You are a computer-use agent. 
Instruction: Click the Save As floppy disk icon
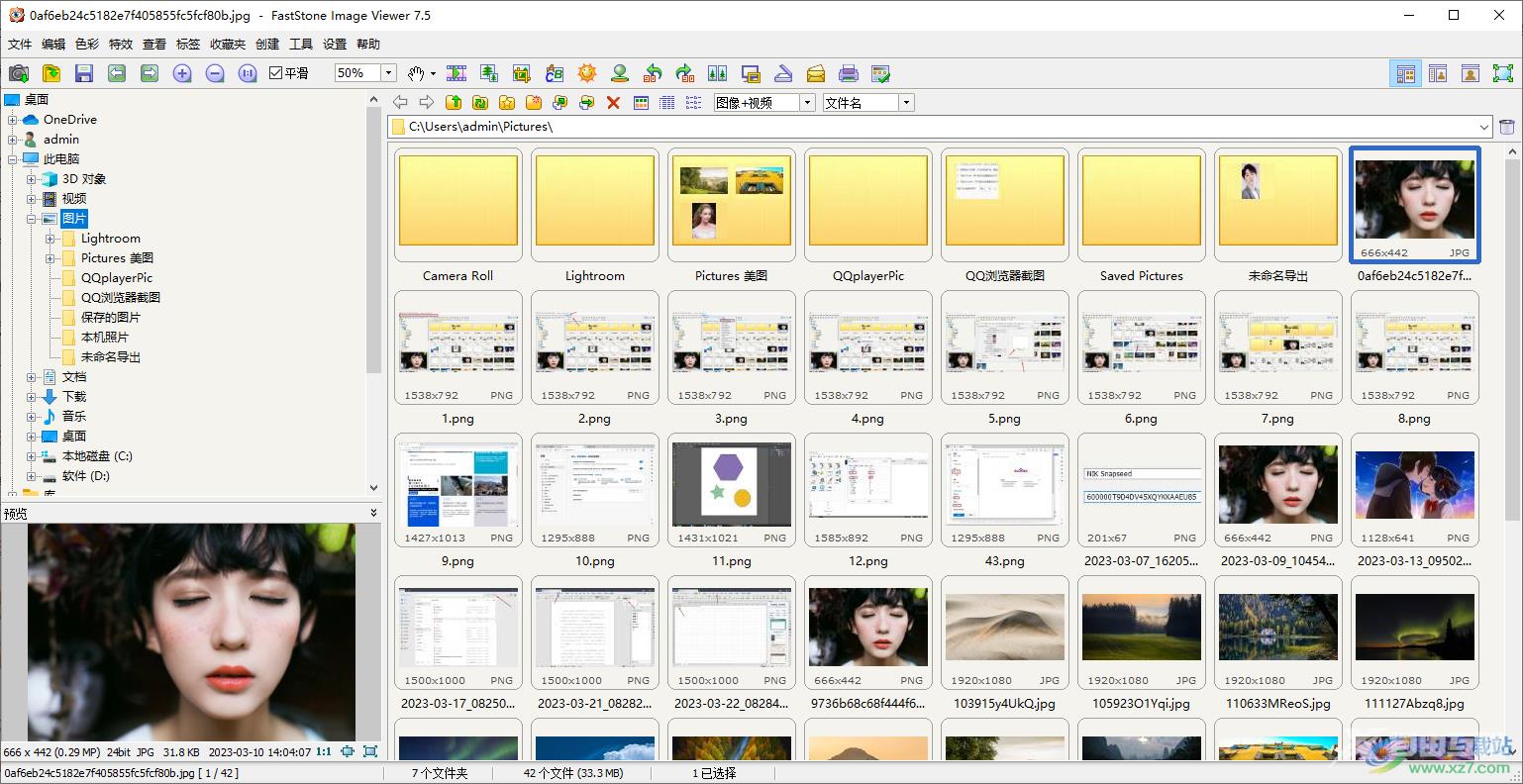coord(84,73)
